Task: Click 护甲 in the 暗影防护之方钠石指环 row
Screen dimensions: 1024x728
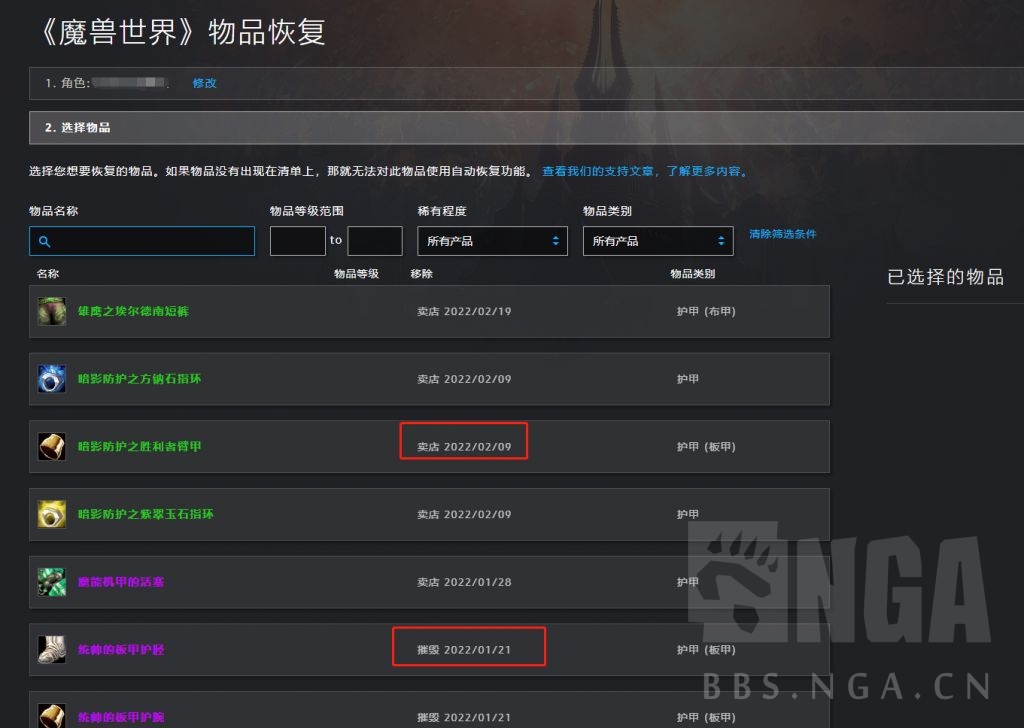Action: (688, 379)
